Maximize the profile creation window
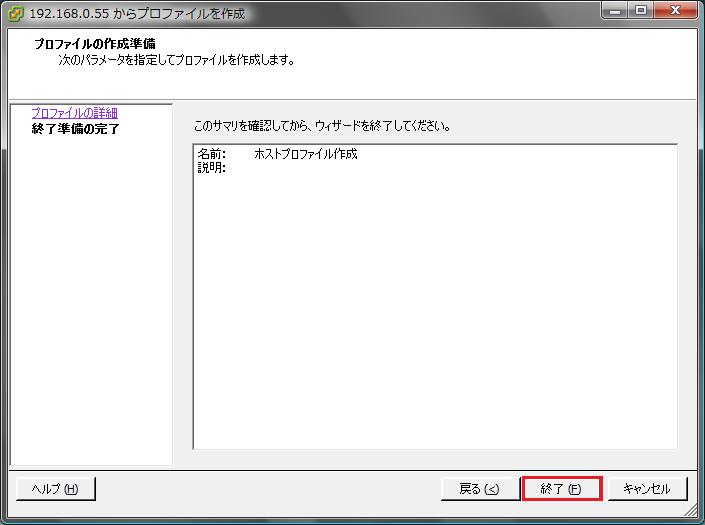Screen dimensions: 705x525 coord(641,11)
